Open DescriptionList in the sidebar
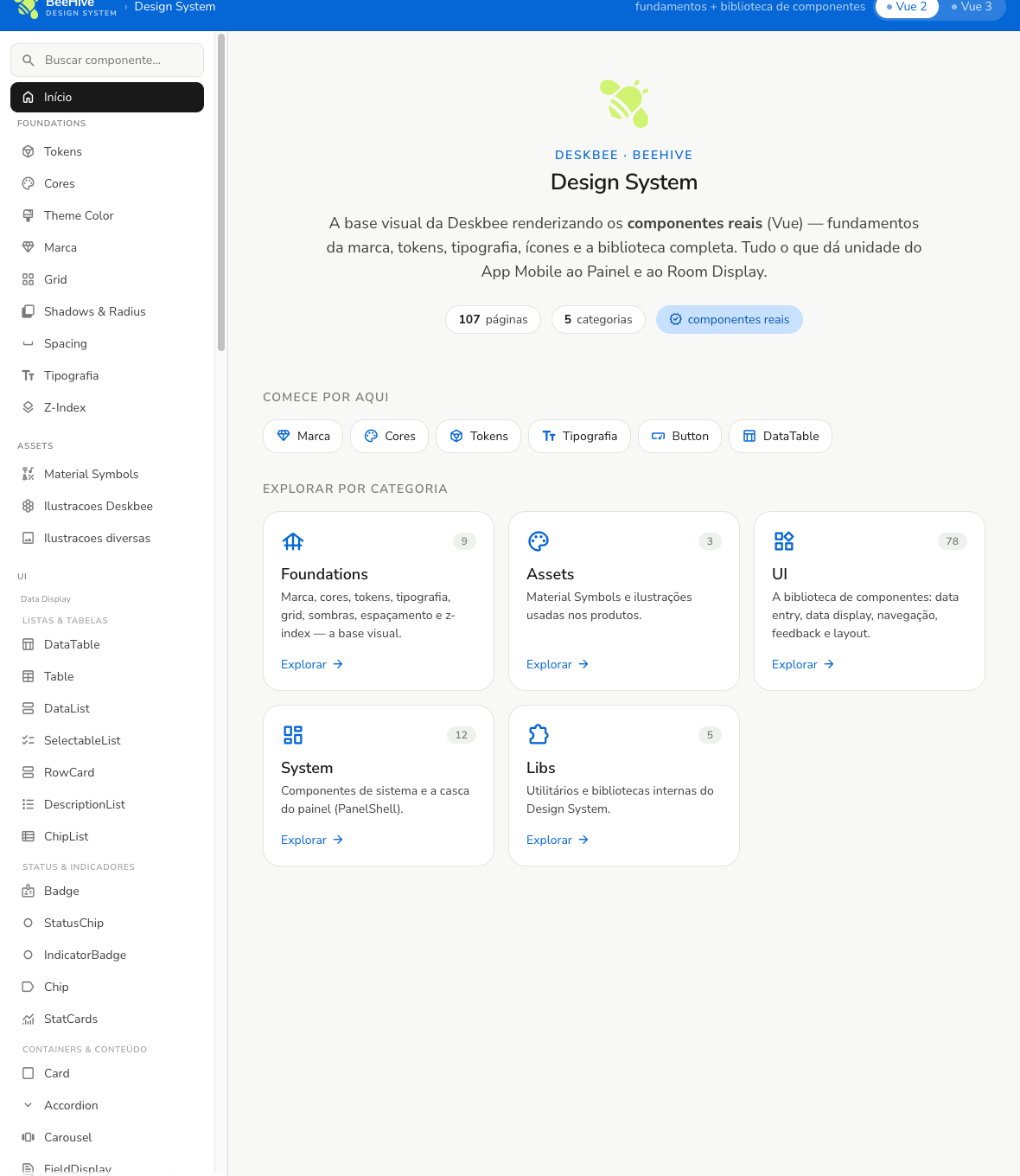The height and width of the screenshot is (1176, 1020). (x=107, y=804)
